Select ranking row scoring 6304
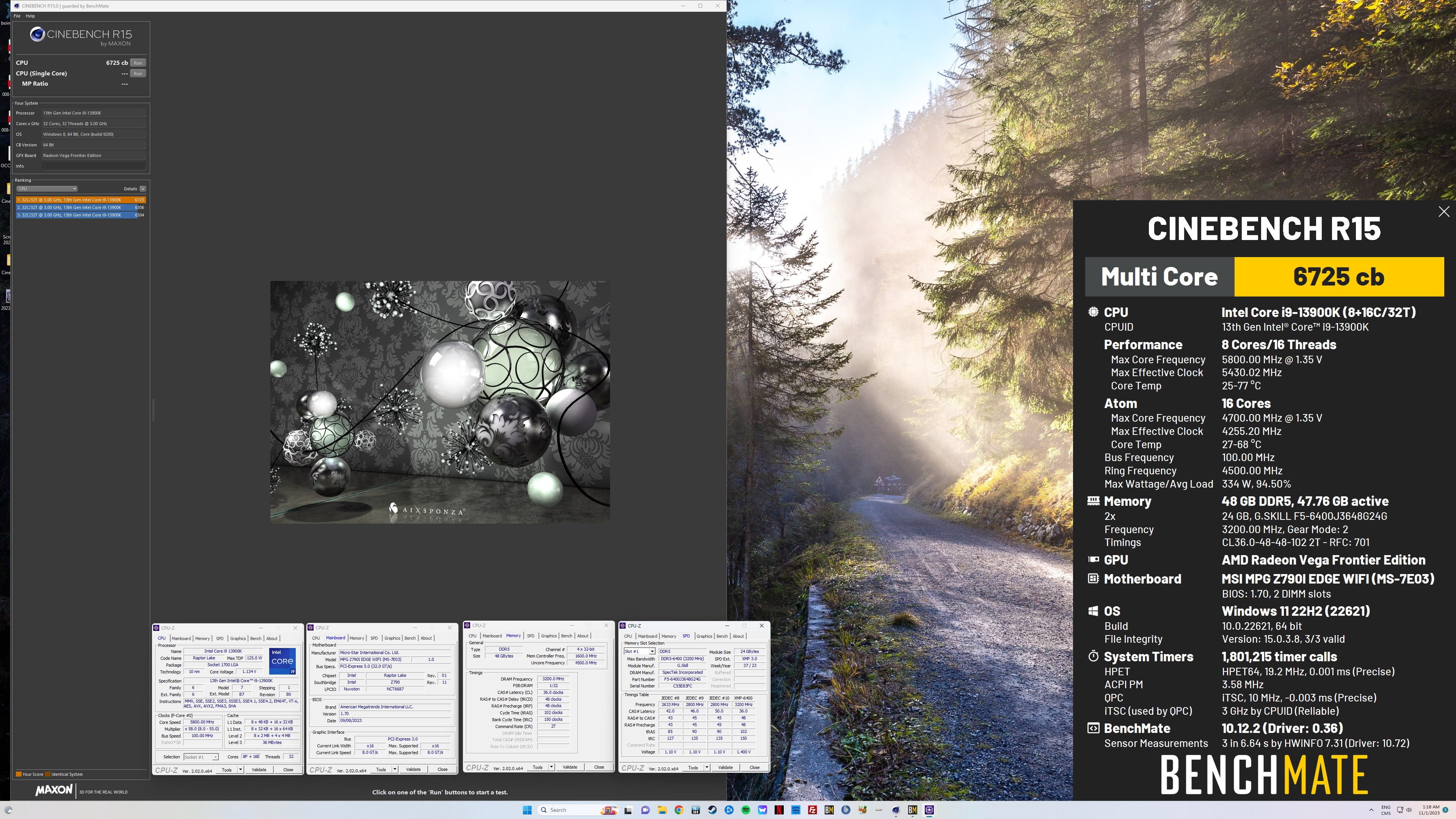 tap(81, 215)
